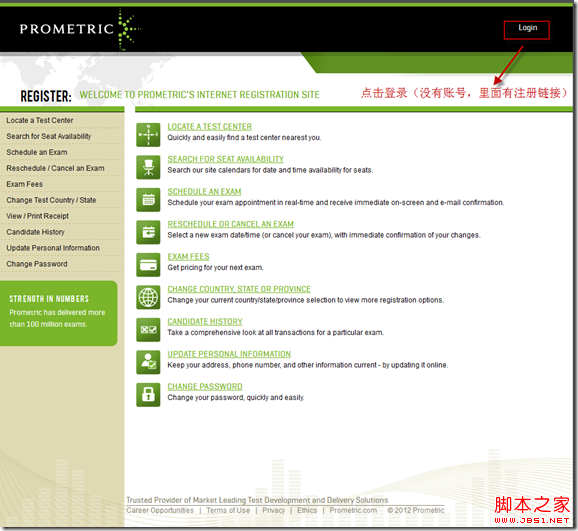Viewport: 578px width, 531px height.
Task: Open View / Print Receipt sidebar item
Action: [x=38, y=216]
